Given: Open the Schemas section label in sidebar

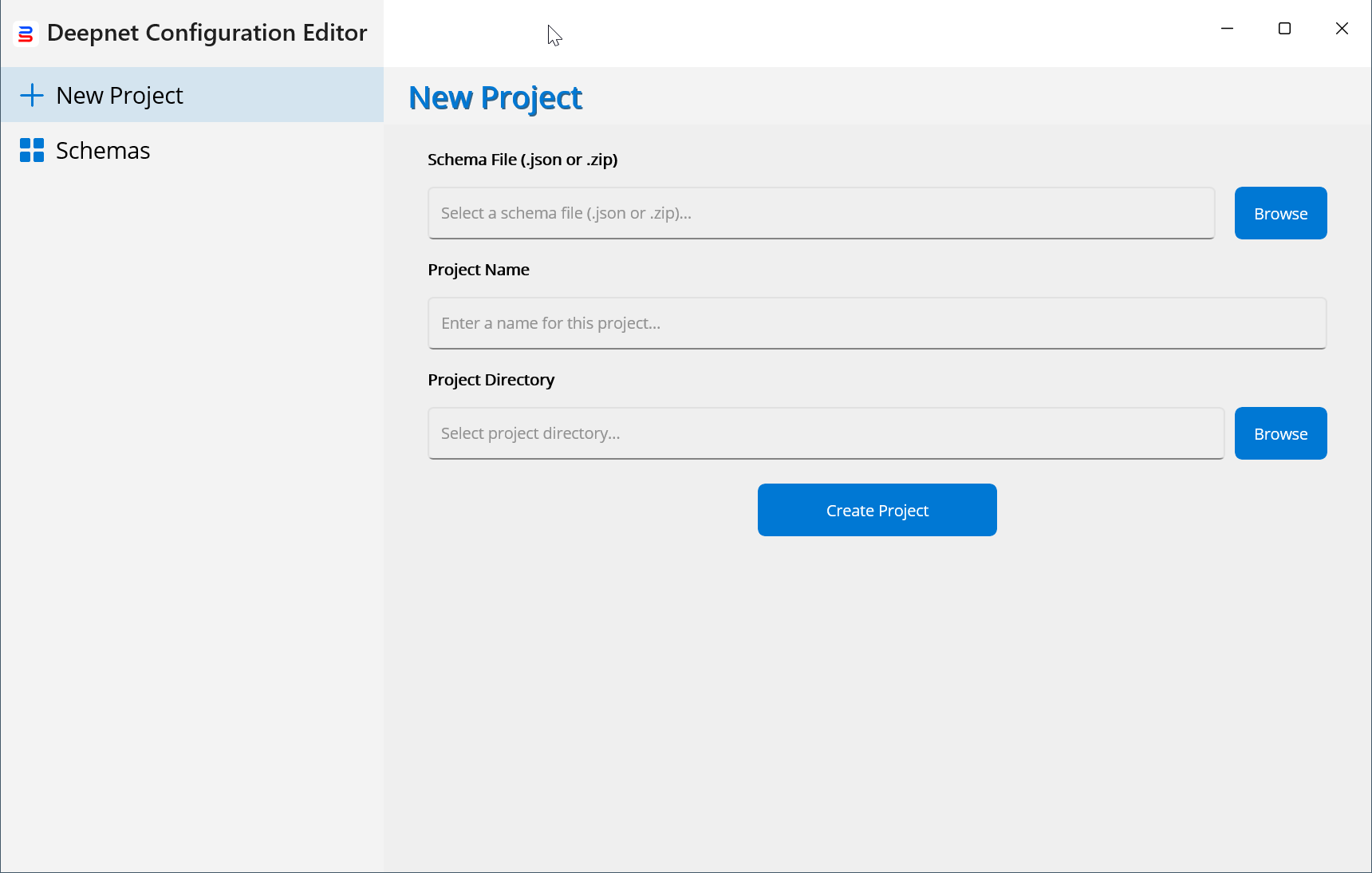Looking at the screenshot, I should point(103,150).
